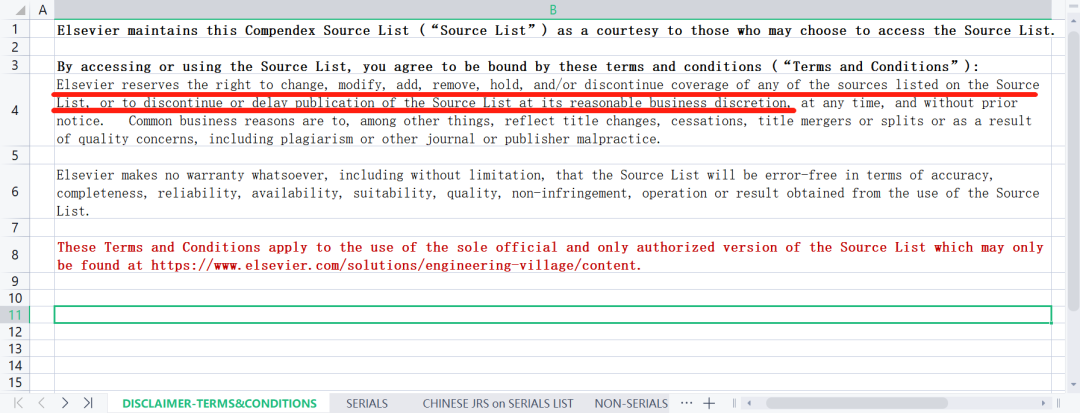Select row 1 header
1080x413 pixels.
15,30
